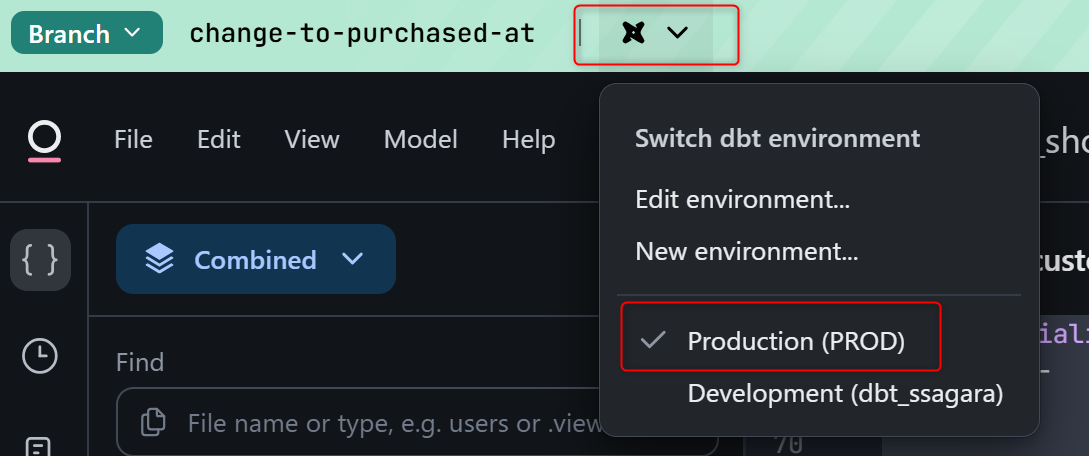Click the documents icon inside Find field
The height and width of the screenshot is (456, 1089).
coord(153,422)
